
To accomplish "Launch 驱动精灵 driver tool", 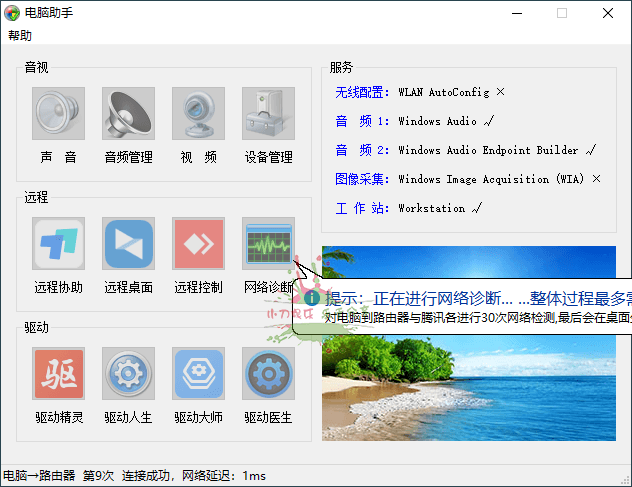I will tap(58, 374).
